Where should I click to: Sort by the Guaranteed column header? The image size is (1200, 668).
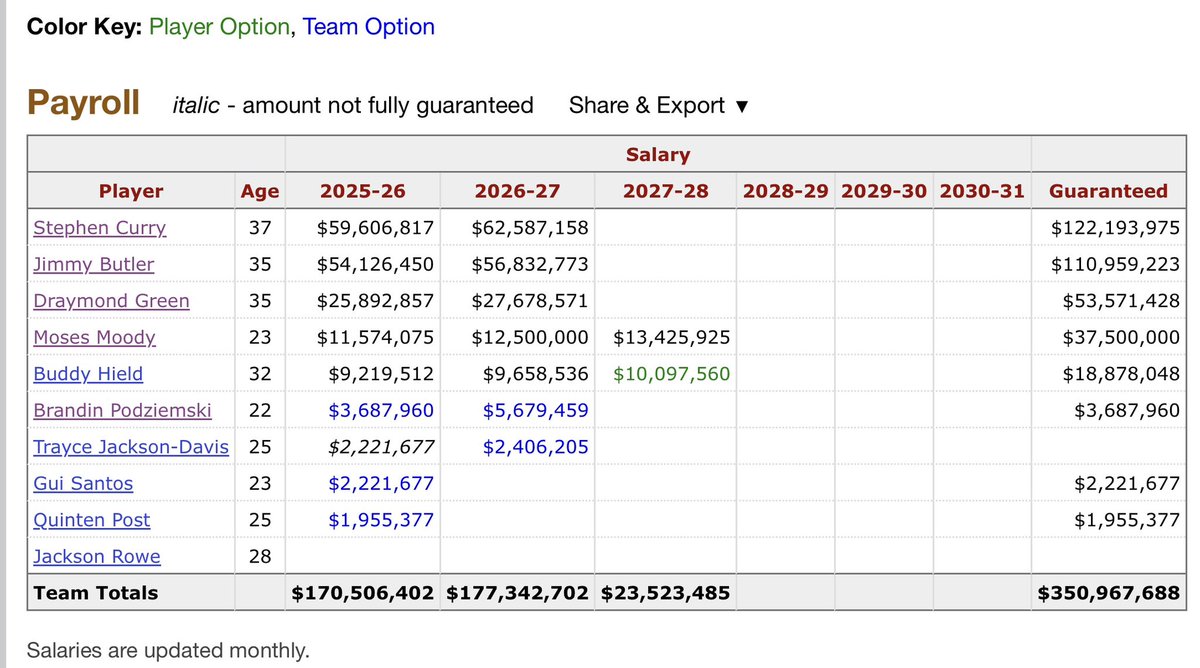click(1108, 191)
